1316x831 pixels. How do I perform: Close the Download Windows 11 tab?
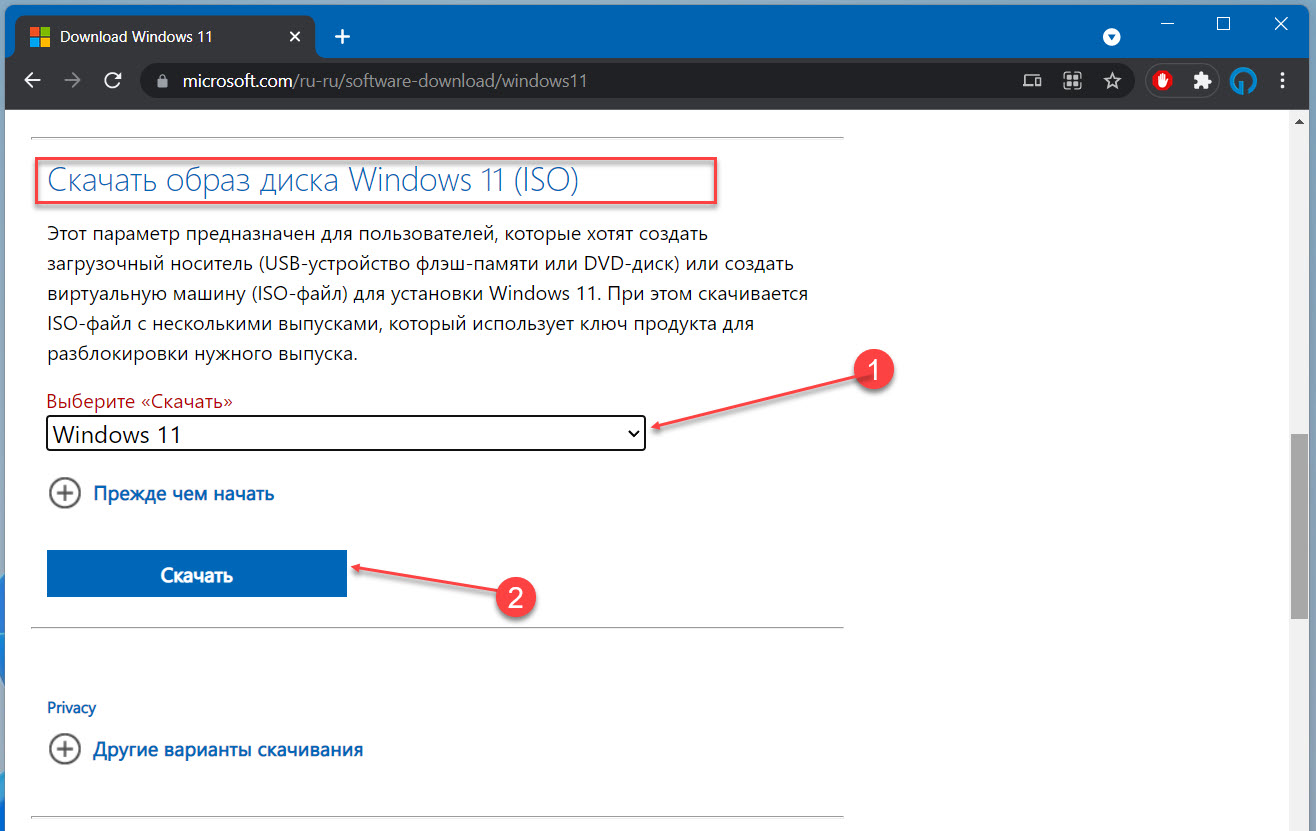tap(295, 37)
